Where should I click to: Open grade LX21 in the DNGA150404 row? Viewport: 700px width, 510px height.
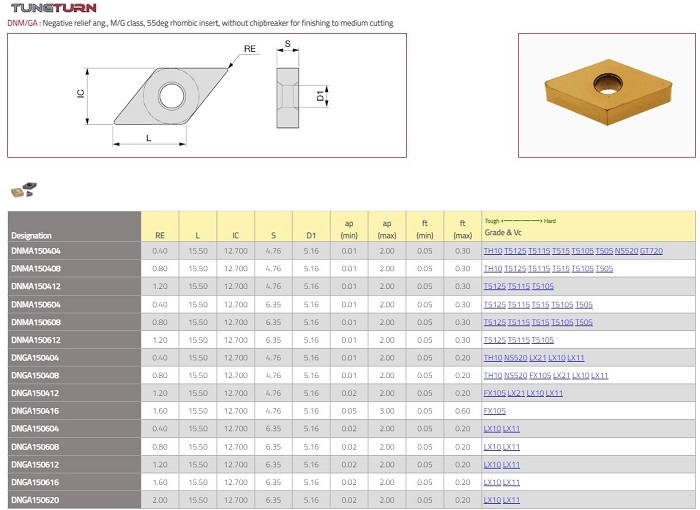click(538, 358)
